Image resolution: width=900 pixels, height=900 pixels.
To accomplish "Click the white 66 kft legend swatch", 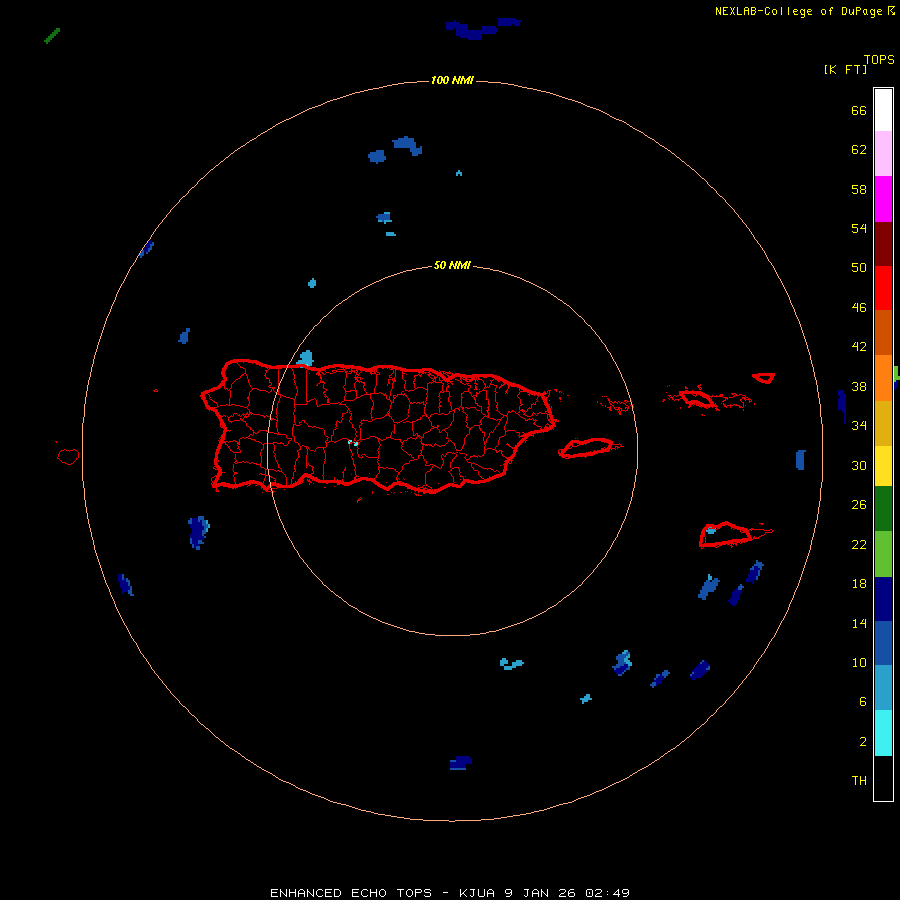I will [883, 110].
